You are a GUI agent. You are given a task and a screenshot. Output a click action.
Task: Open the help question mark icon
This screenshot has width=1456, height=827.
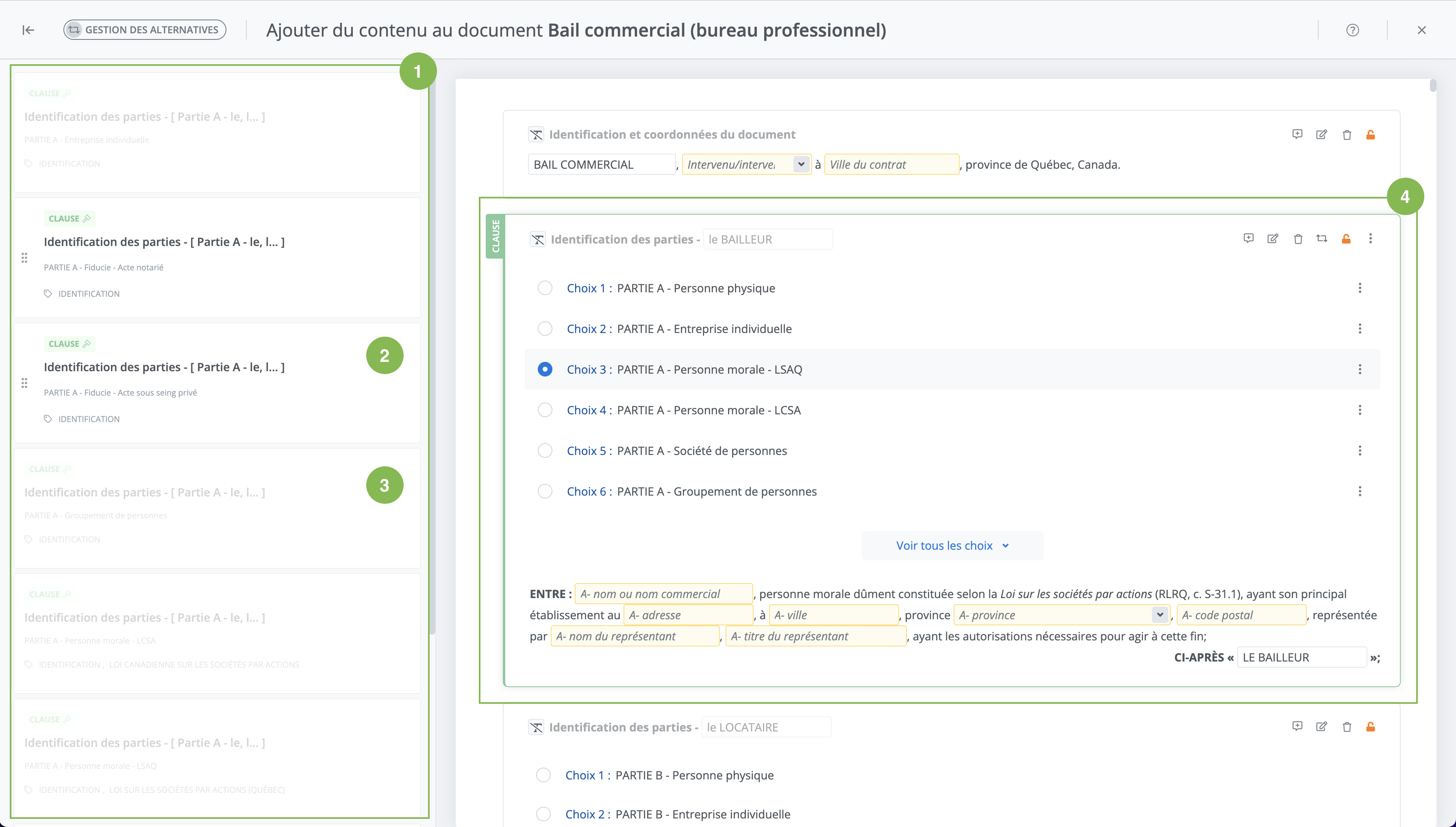tap(1352, 30)
